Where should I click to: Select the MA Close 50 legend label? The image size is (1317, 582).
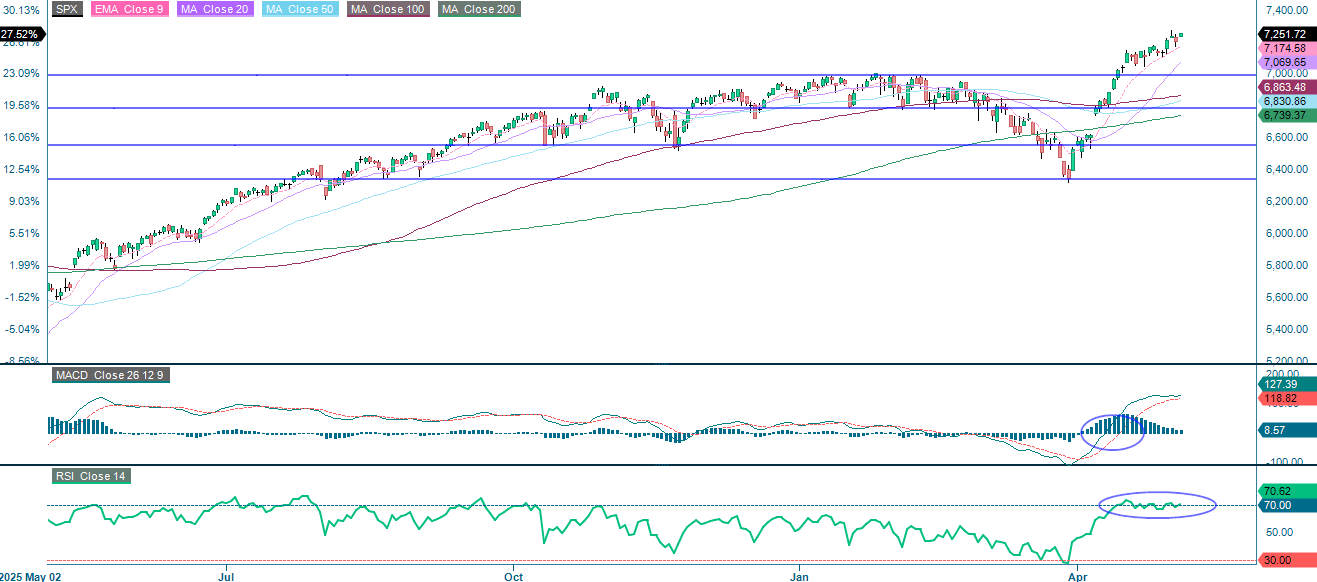click(302, 9)
